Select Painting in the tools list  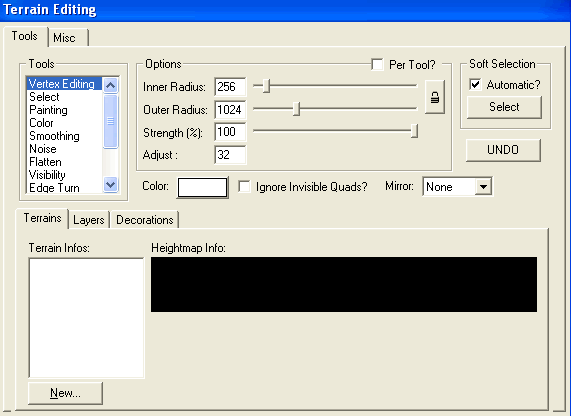[48, 110]
